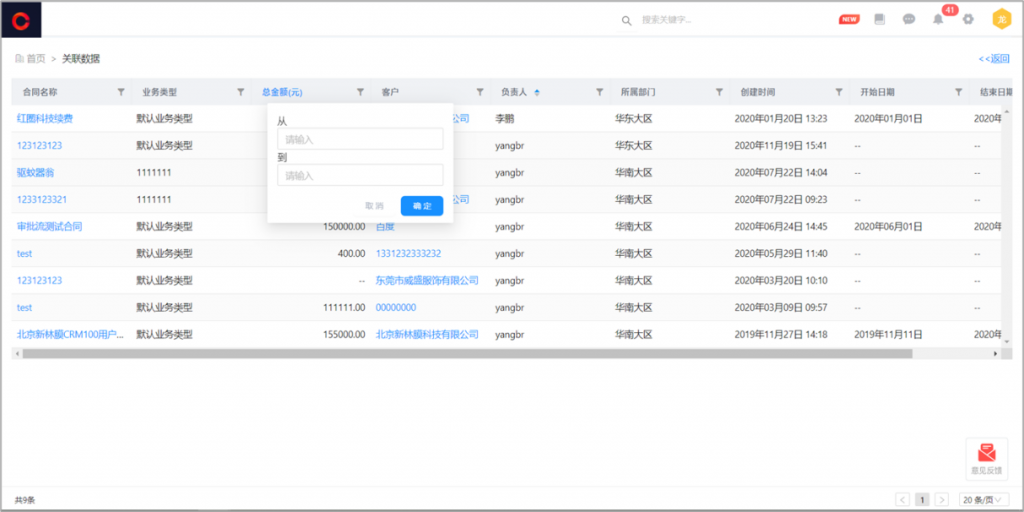The width and height of the screenshot is (1024, 512).
Task: Sort by the 负责人 column arrow
Action: pos(537,92)
